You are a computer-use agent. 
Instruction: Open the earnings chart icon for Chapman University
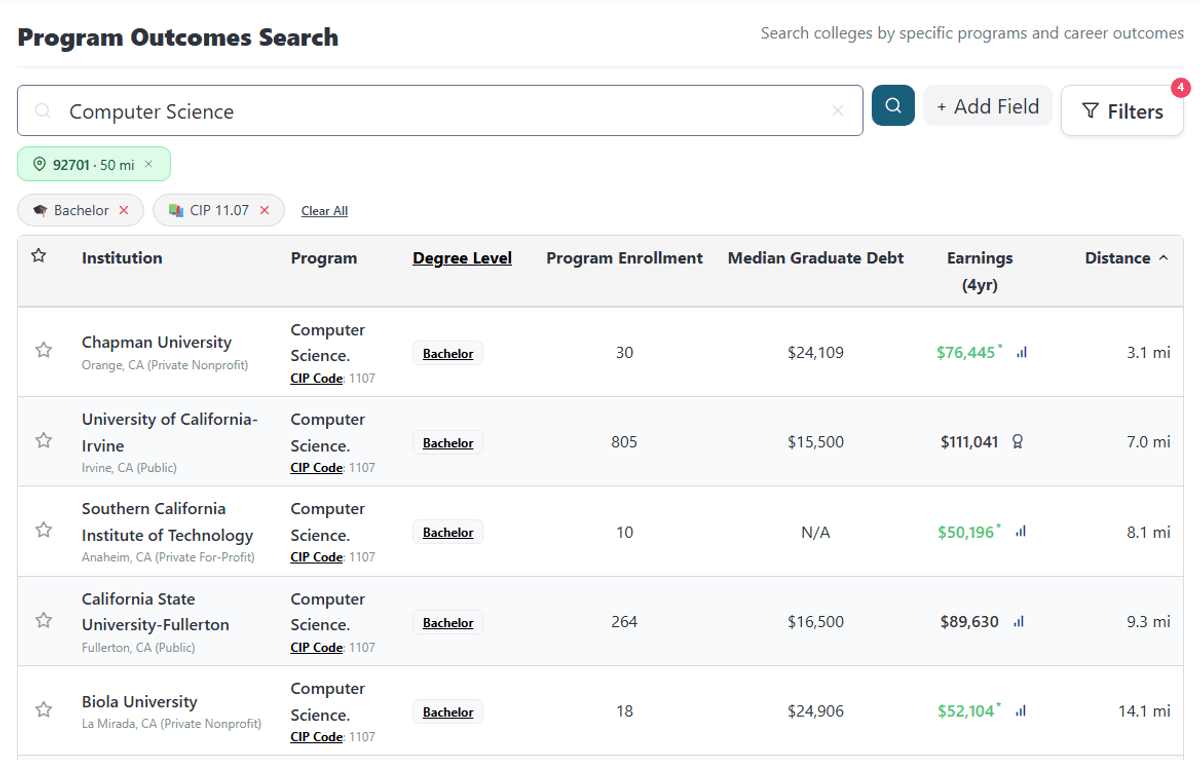(1021, 352)
